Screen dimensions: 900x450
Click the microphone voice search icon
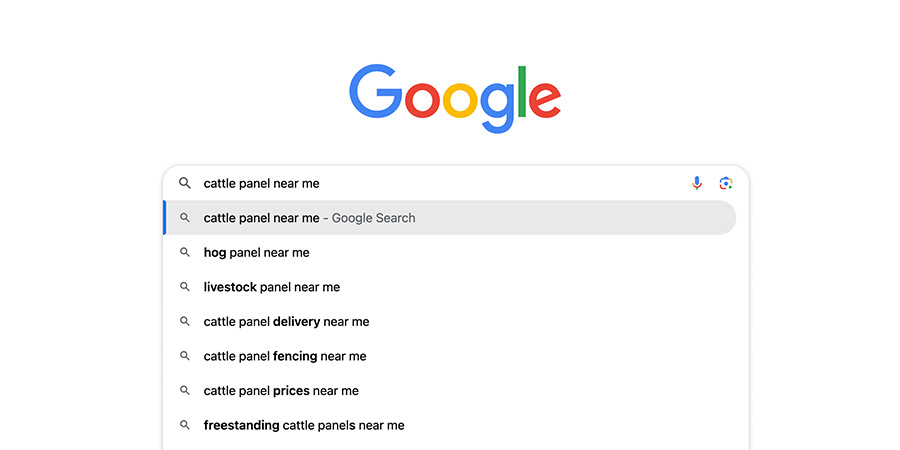coord(697,183)
